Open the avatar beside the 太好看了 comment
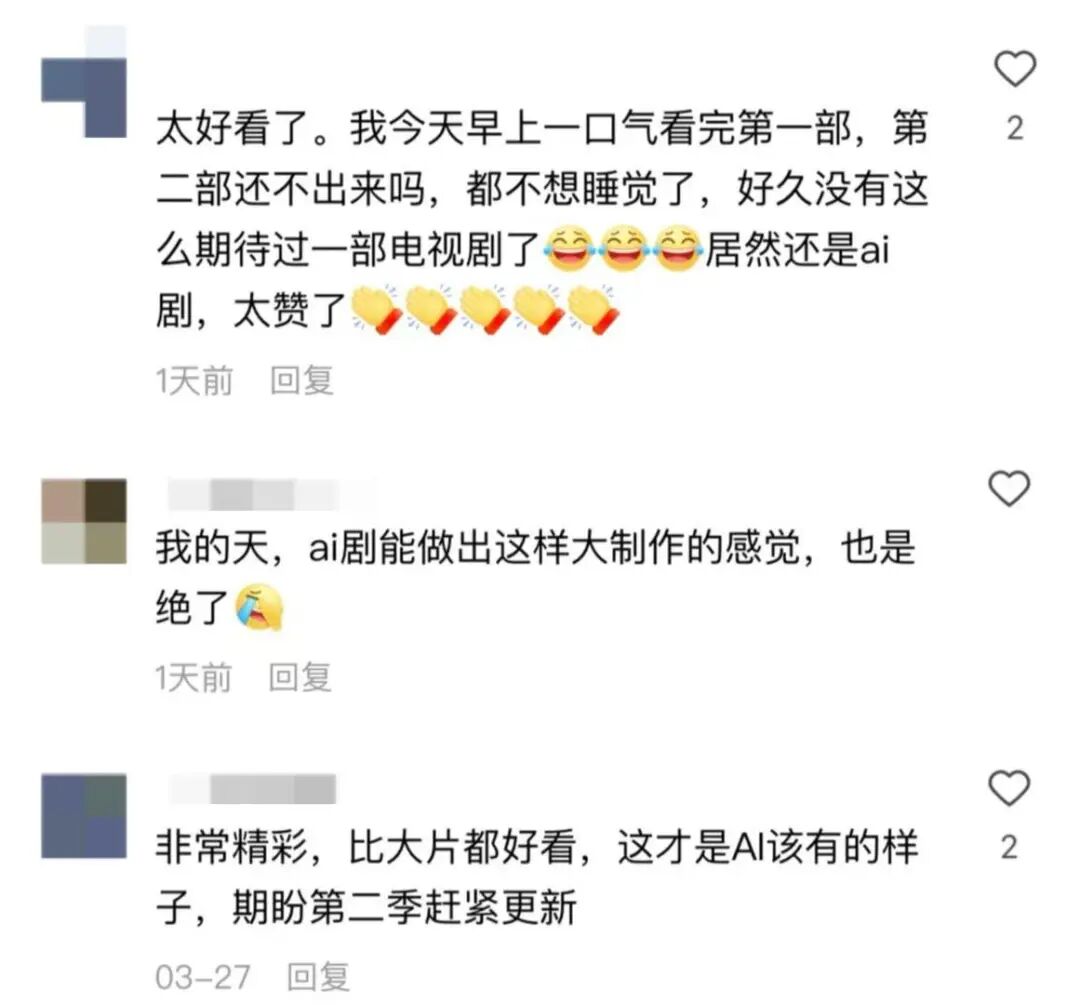This screenshot has width=1080, height=1005. [84, 81]
